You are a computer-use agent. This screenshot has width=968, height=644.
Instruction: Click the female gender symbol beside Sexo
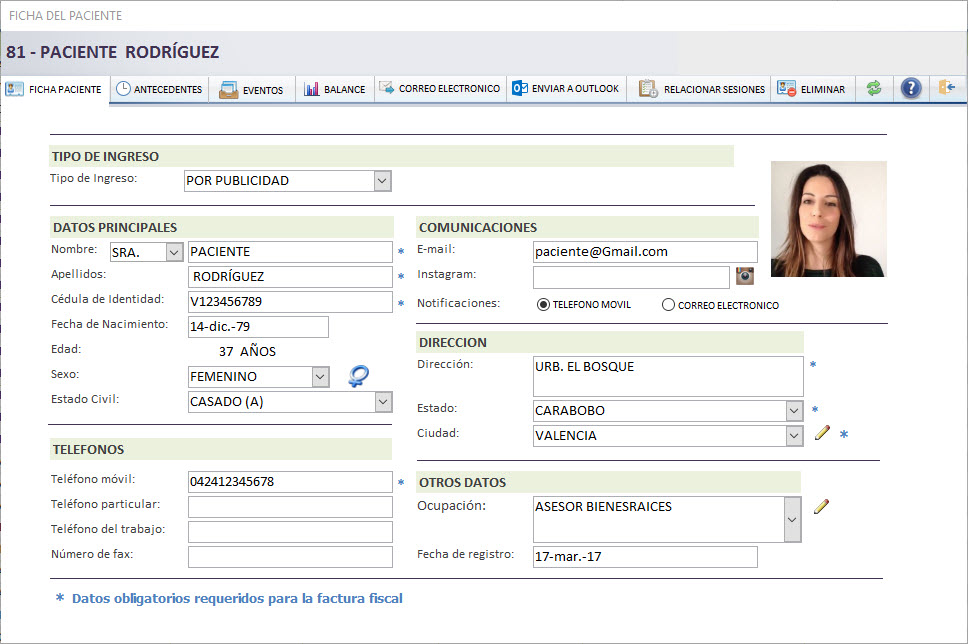358,374
